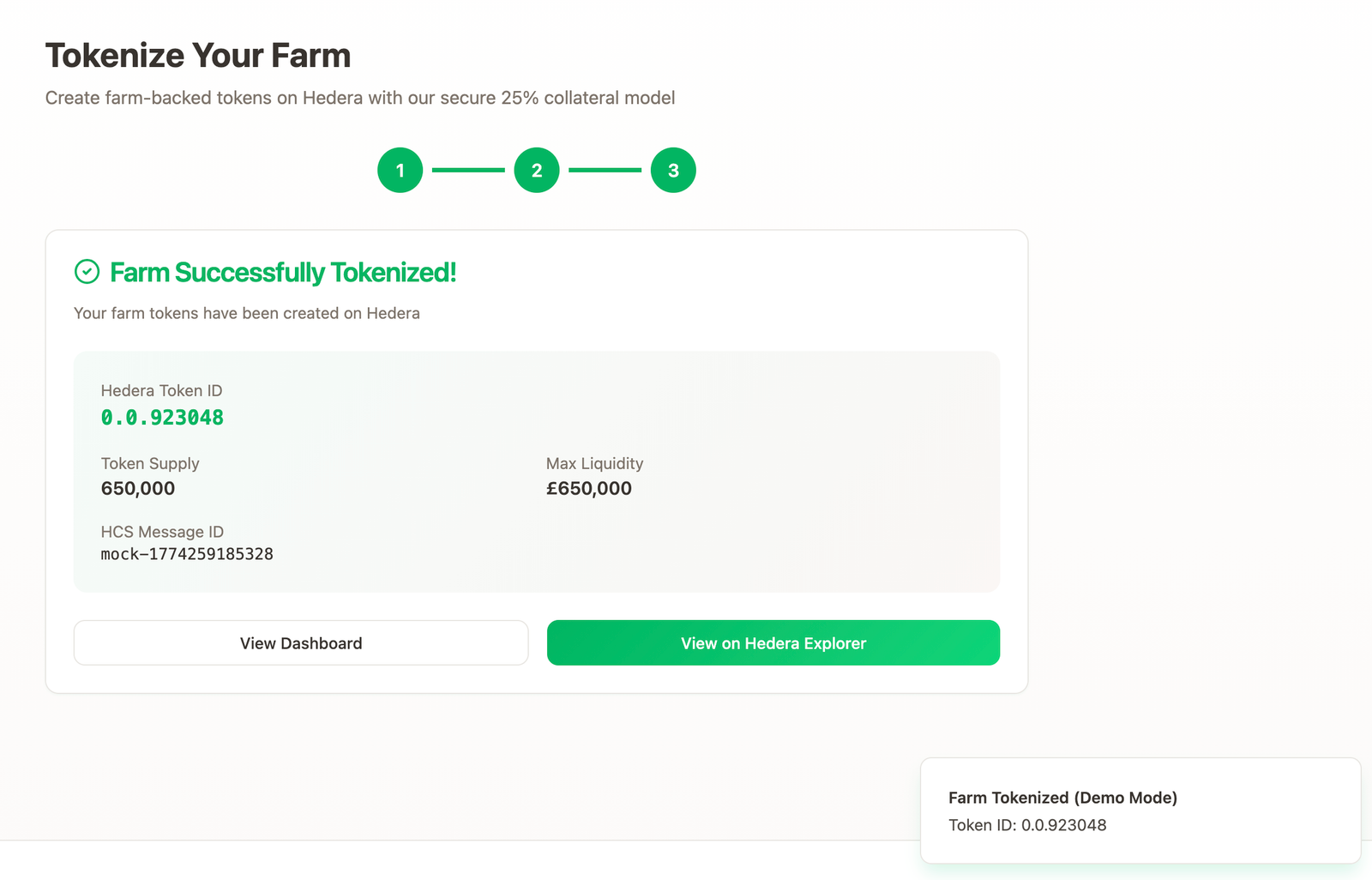Click the Max Liquidity label

(x=594, y=464)
